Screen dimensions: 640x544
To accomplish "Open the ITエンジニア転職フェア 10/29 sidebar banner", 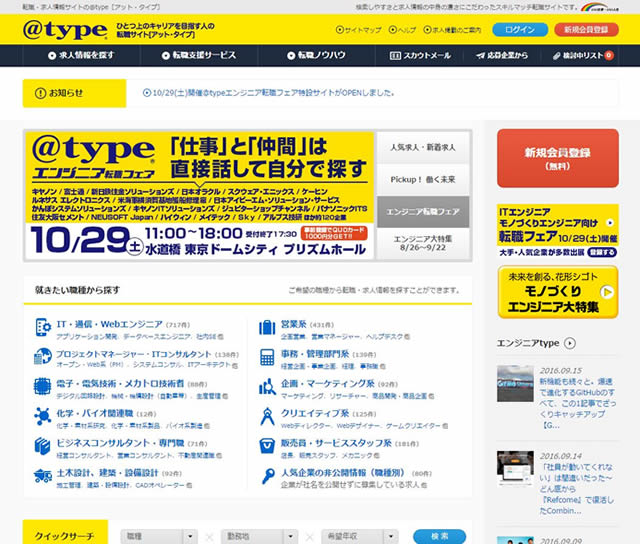I will [x=558, y=231].
